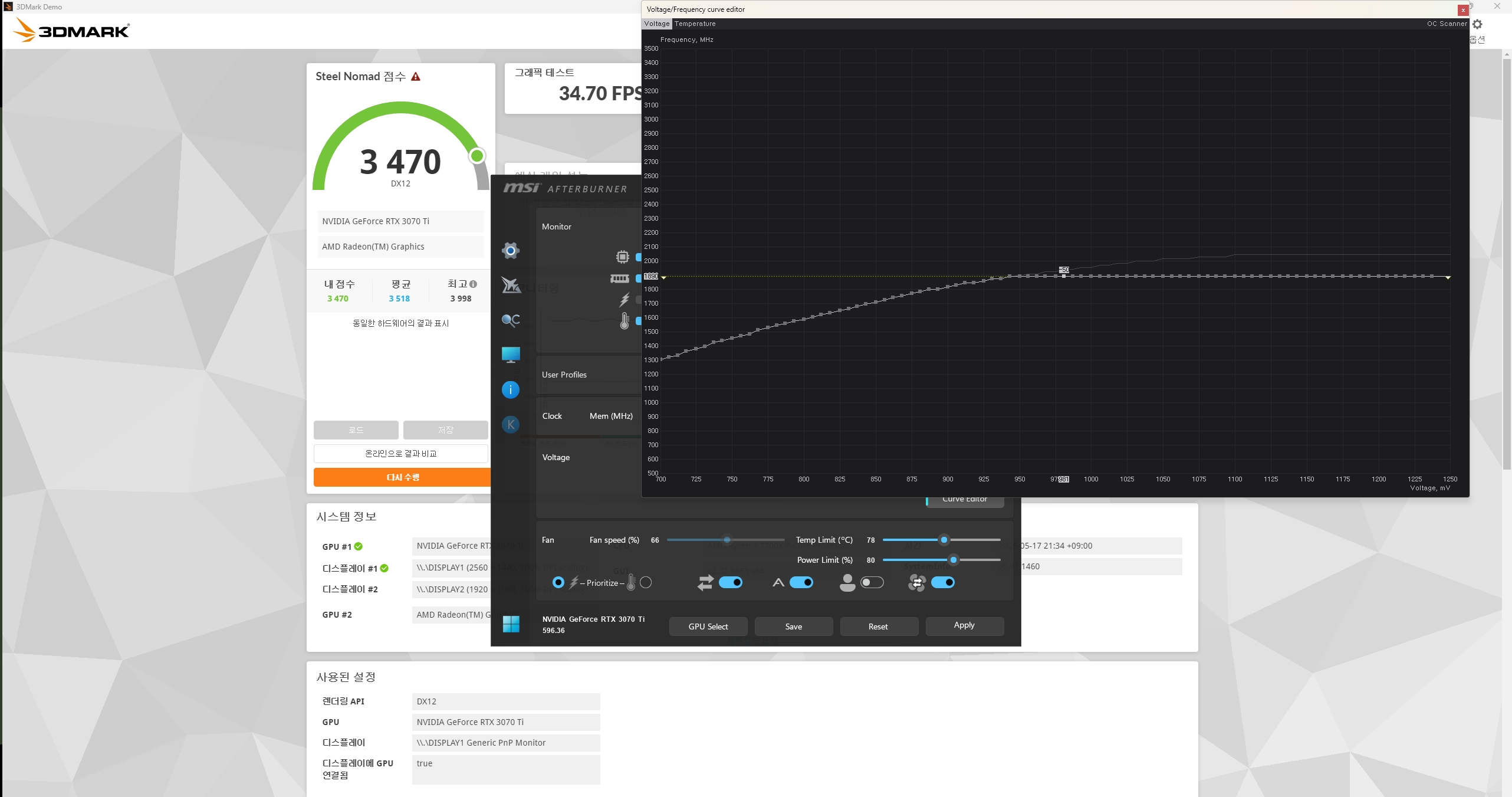
Task: Switch to the Temperature tab in curve editor
Action: (695, 24)
